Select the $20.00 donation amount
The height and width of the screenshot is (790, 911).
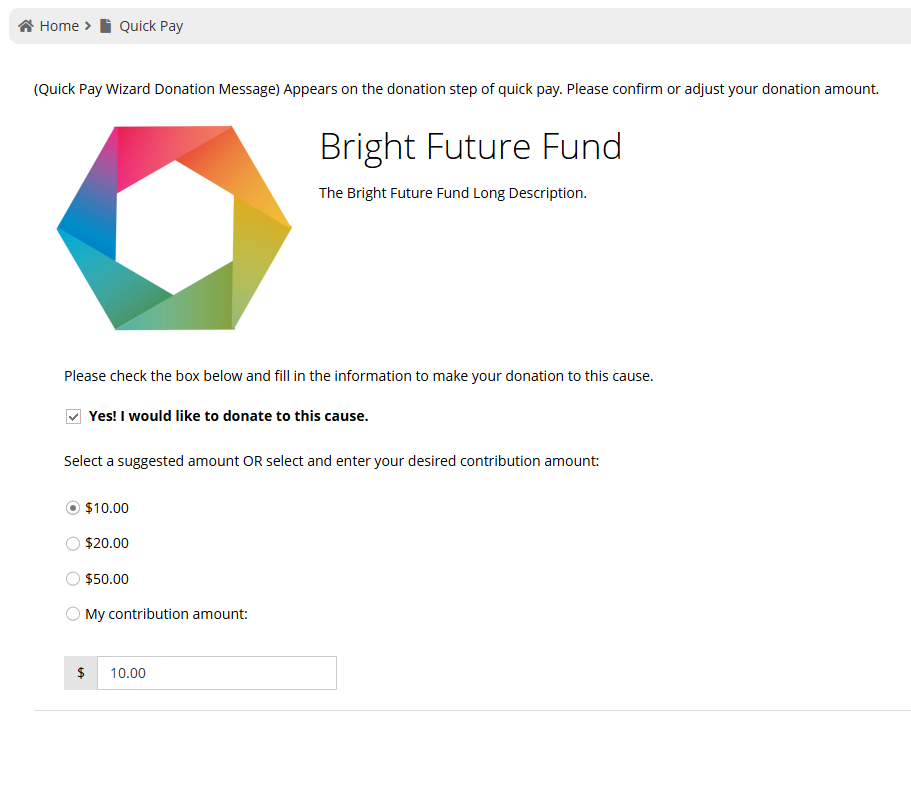tap(73, 544)
